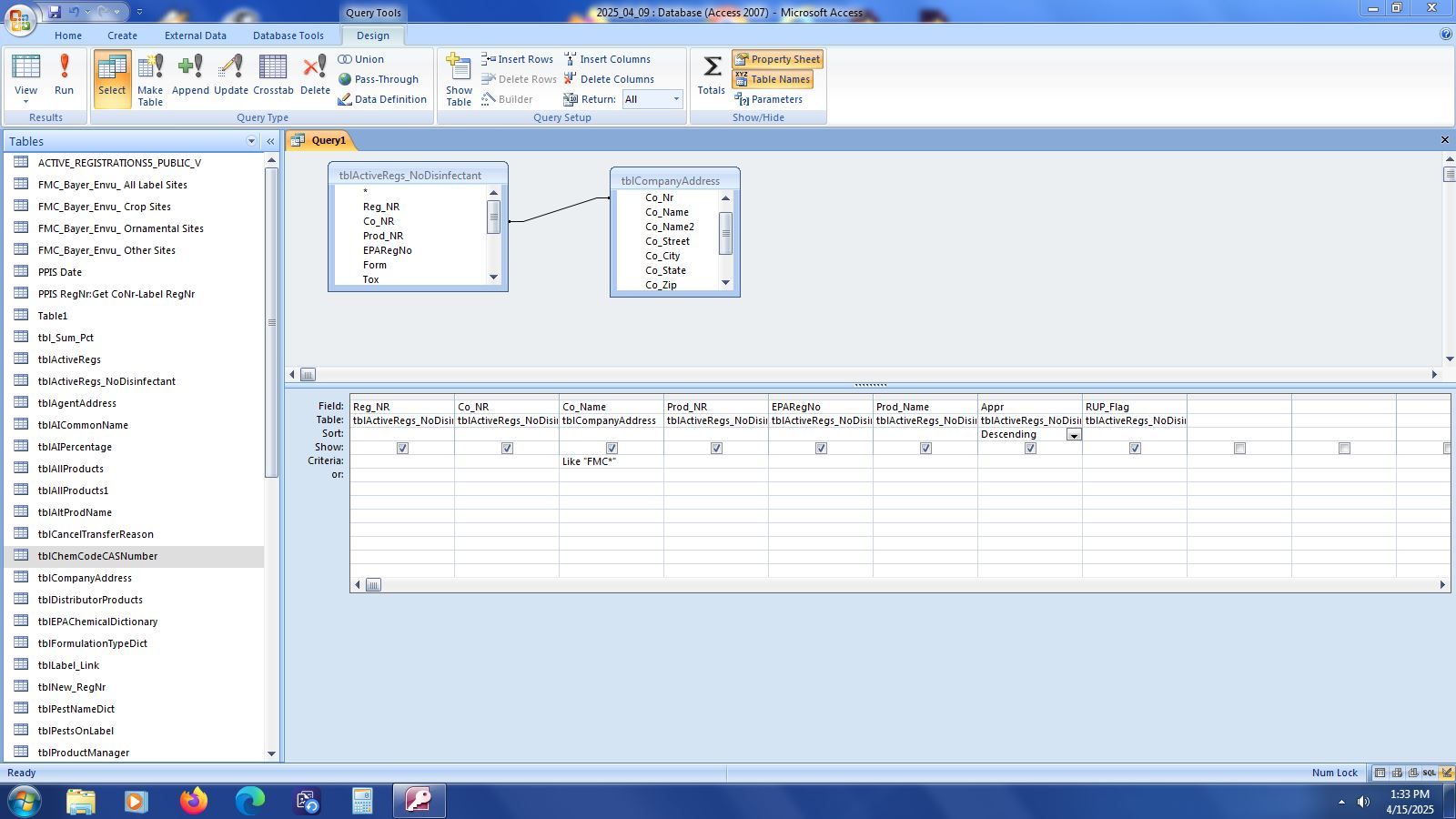Choose Select query type

(112, 78)
